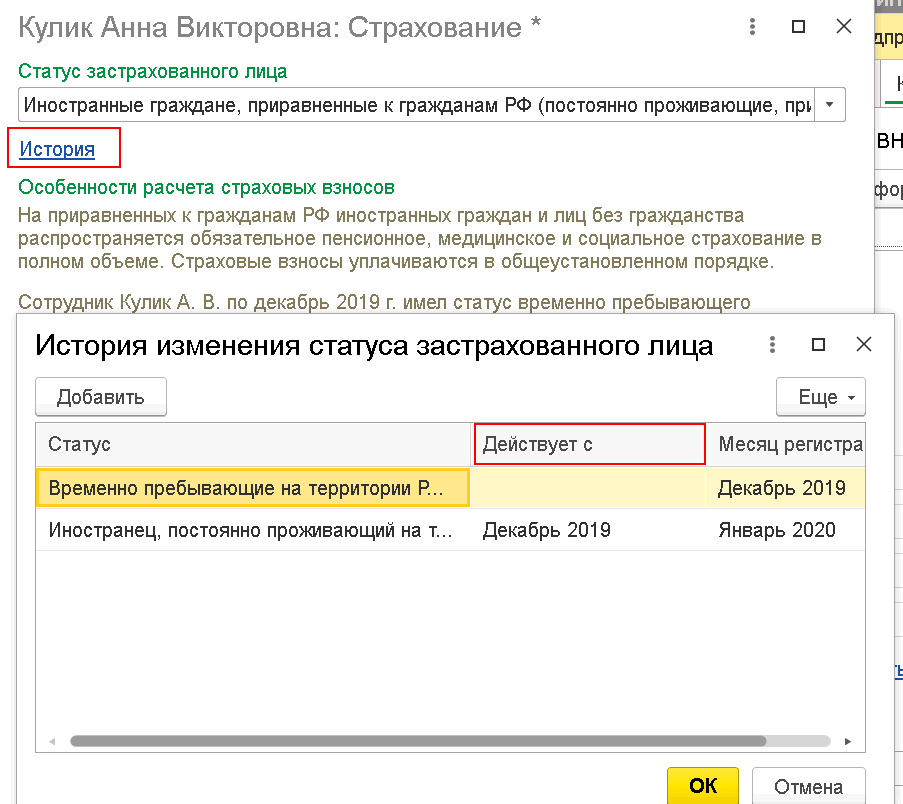903x804 pixels.
Task: Click the Добавить button
Action: click(101, 397)
